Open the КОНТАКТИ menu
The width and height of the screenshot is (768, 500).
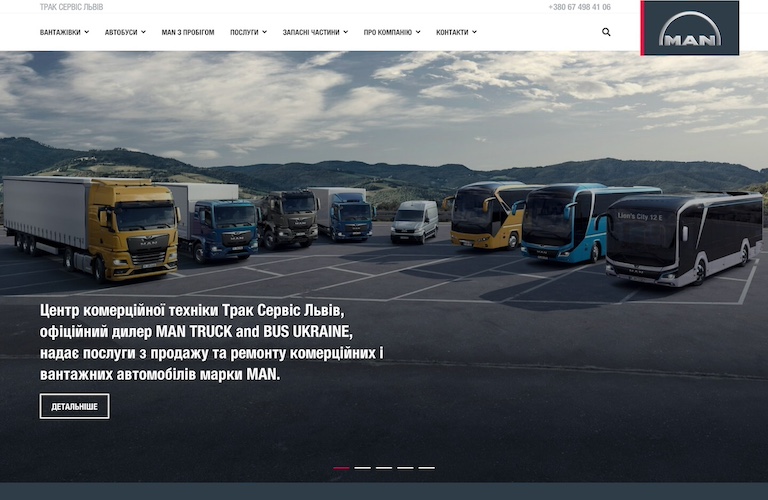456,32
